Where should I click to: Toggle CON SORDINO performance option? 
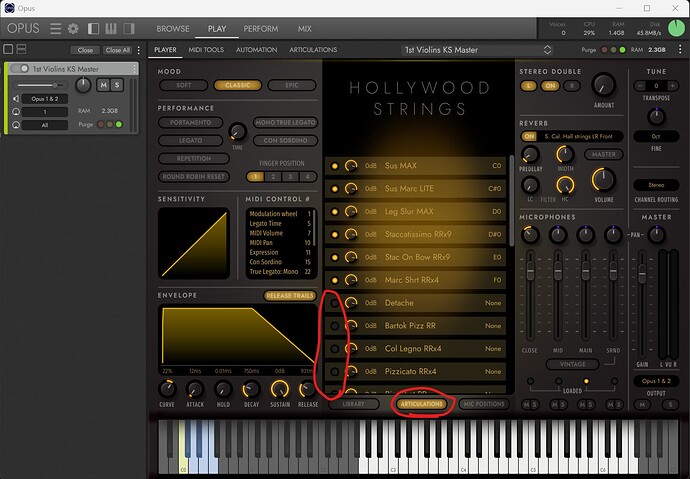point(286,141)
